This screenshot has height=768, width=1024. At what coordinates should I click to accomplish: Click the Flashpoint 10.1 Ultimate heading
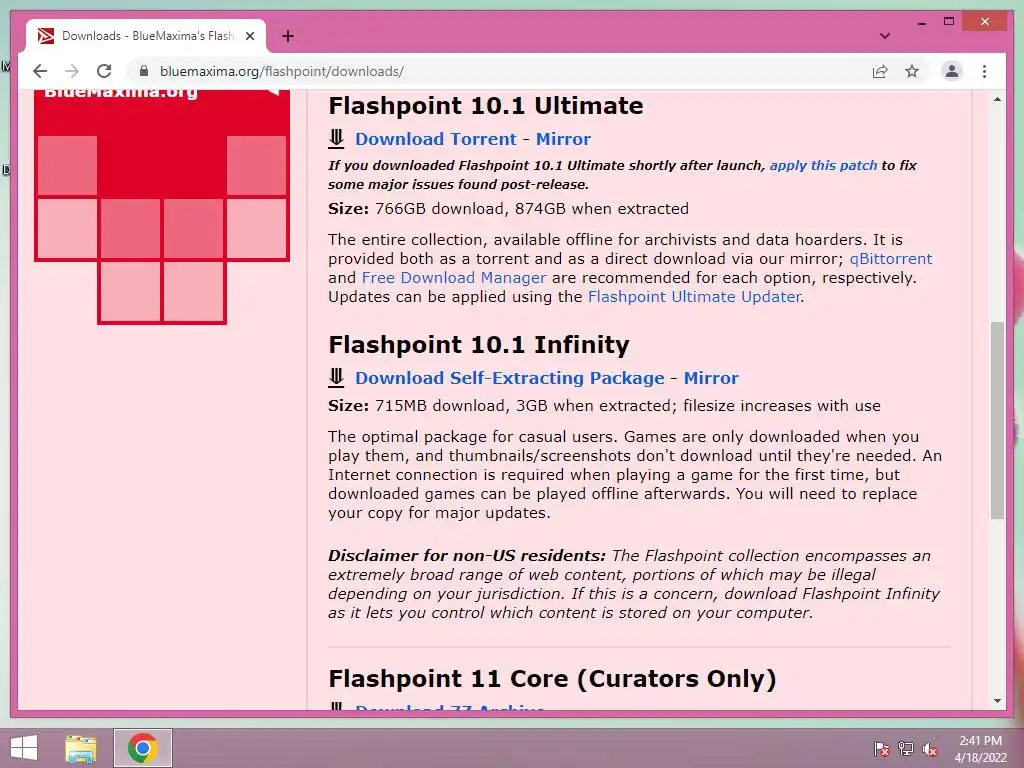(485, 106)
